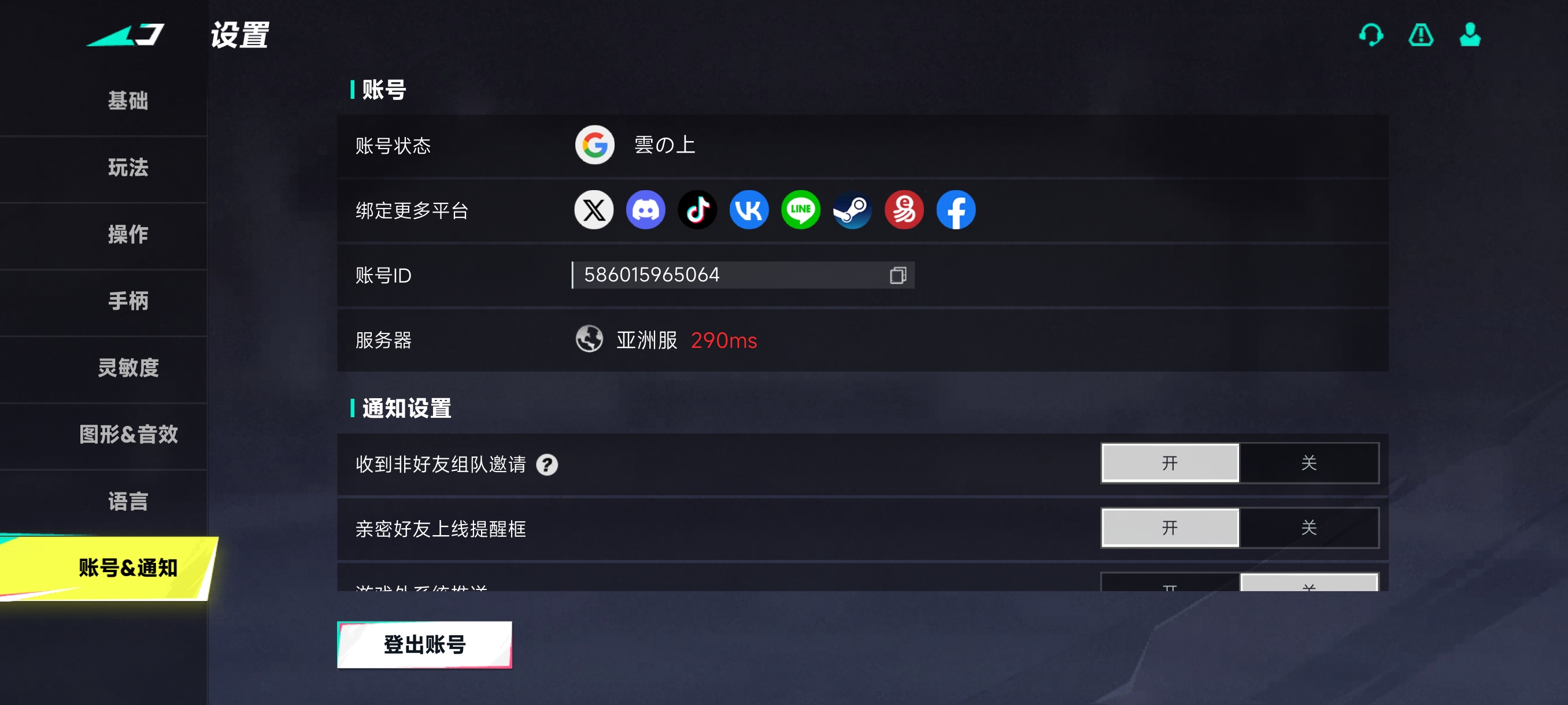
Task: Connect the VK account icon
Action: pyautogui.click(x=749, y=210)
